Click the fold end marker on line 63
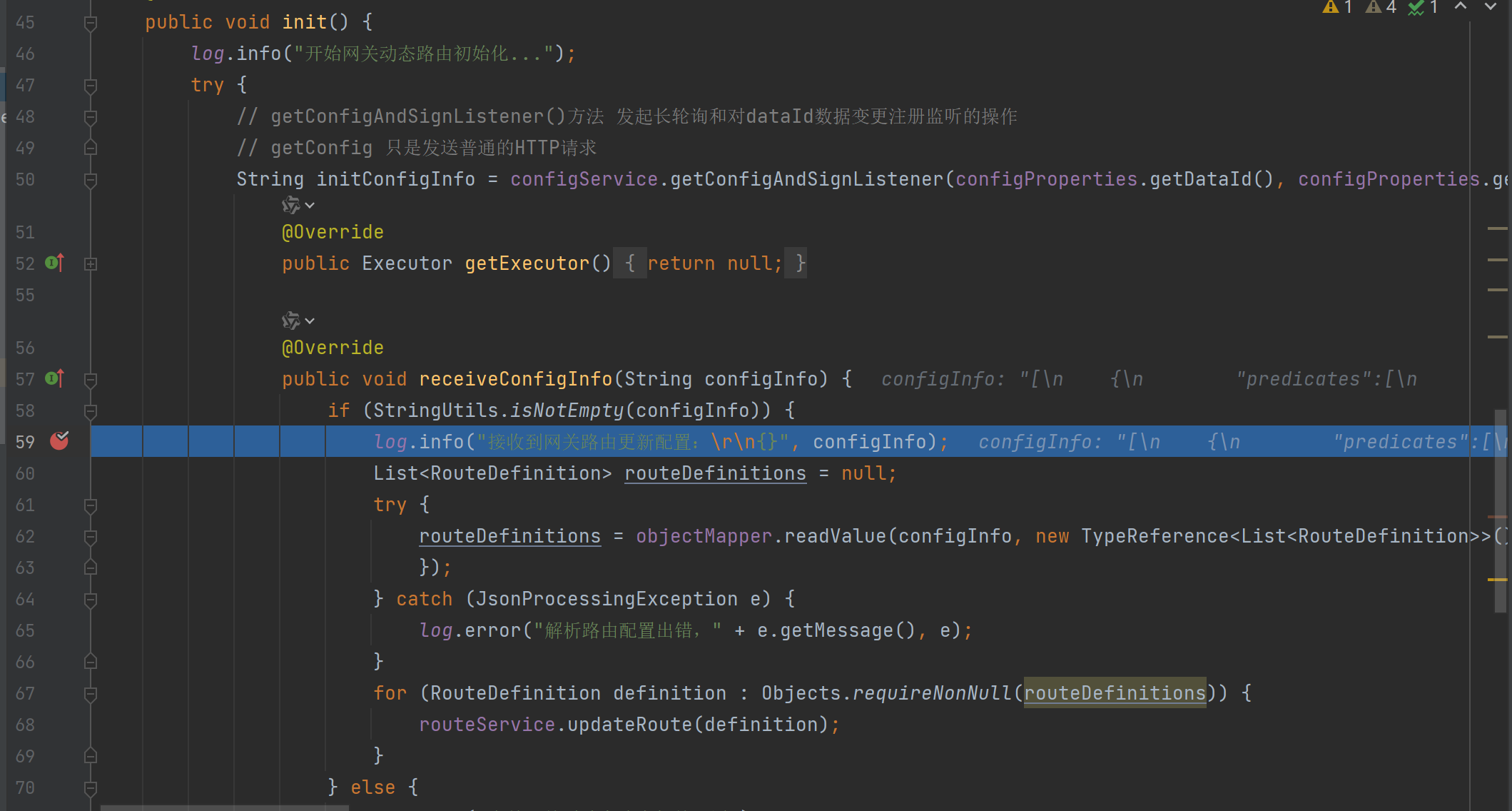 coord(91,568)
